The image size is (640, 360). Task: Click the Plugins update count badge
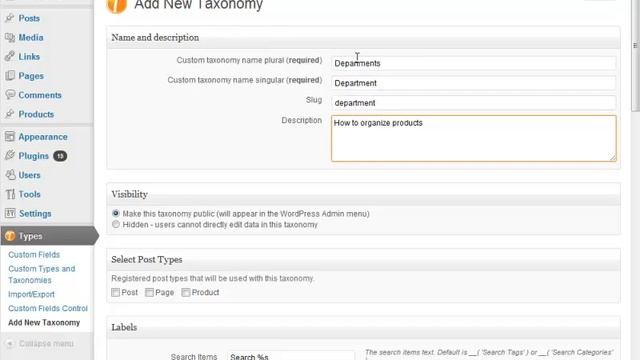(x=60, y=156)
